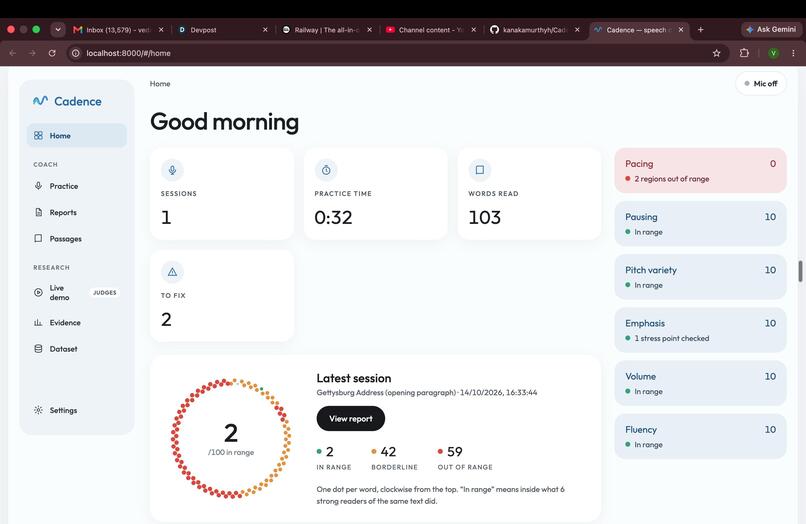Open the Emphasis score card
The height and width of the screenshot is (524, 806).
coord(700,330)
